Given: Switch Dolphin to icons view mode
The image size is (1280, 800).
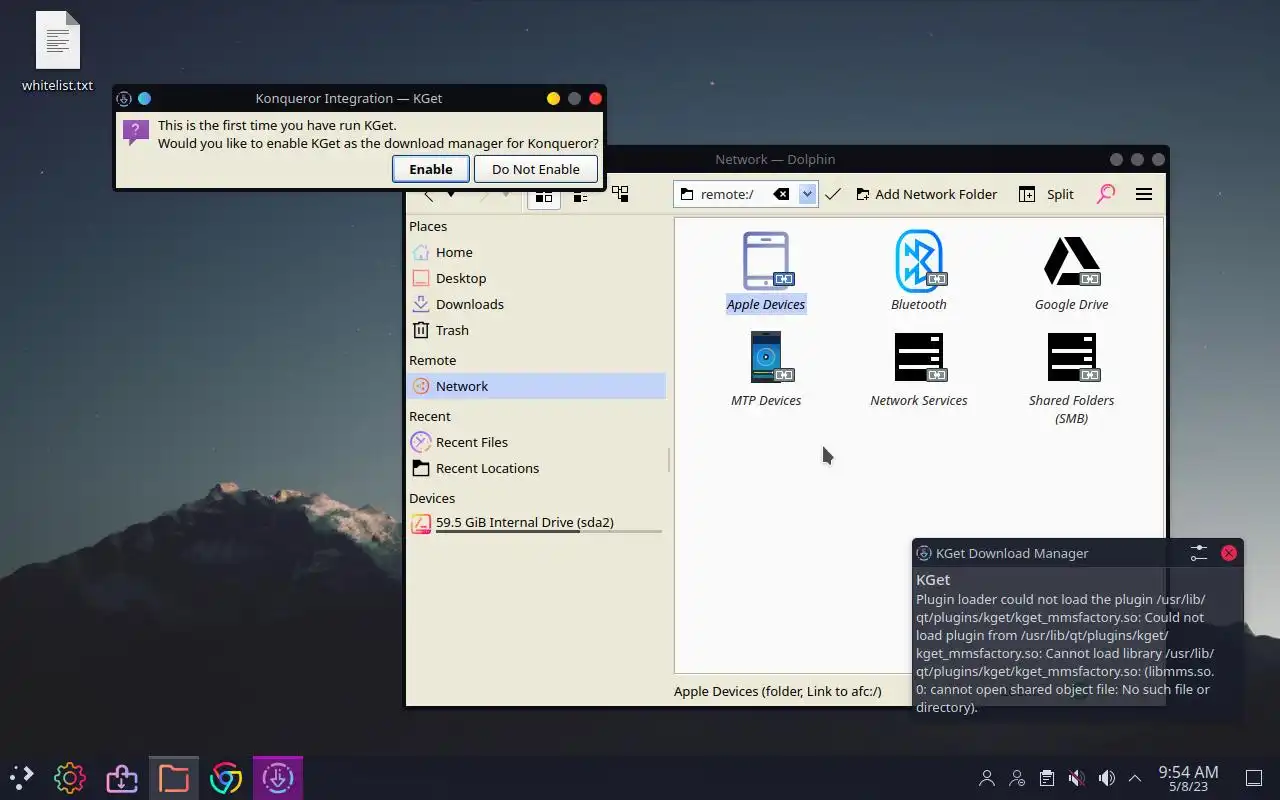Looking at the screenshot, I should [544, 195].
